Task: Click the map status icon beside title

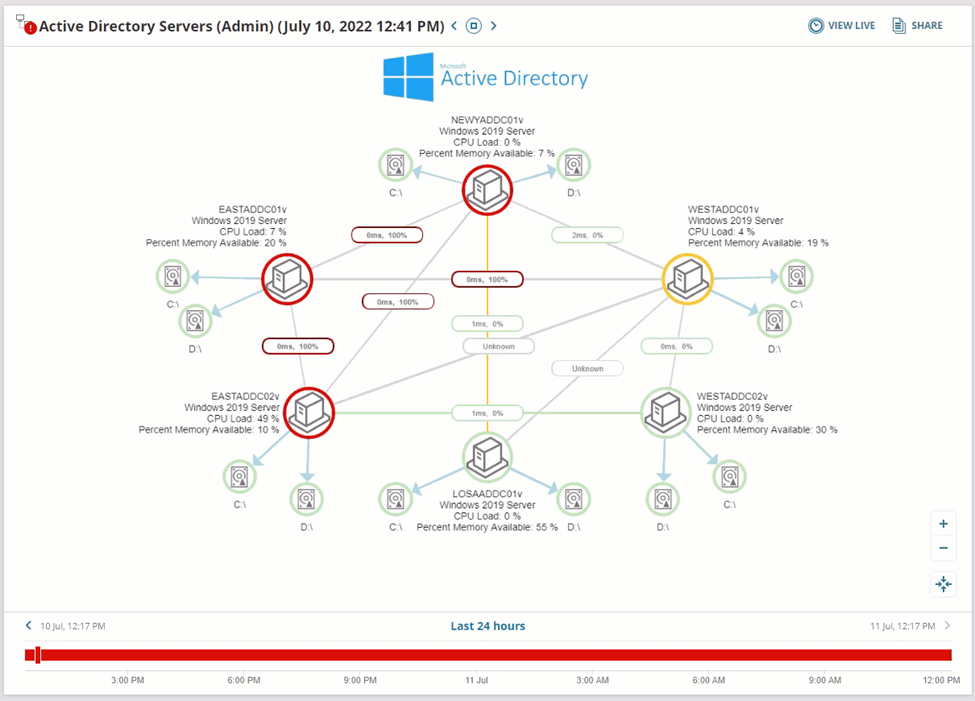Action: click(x=26, y=25)
